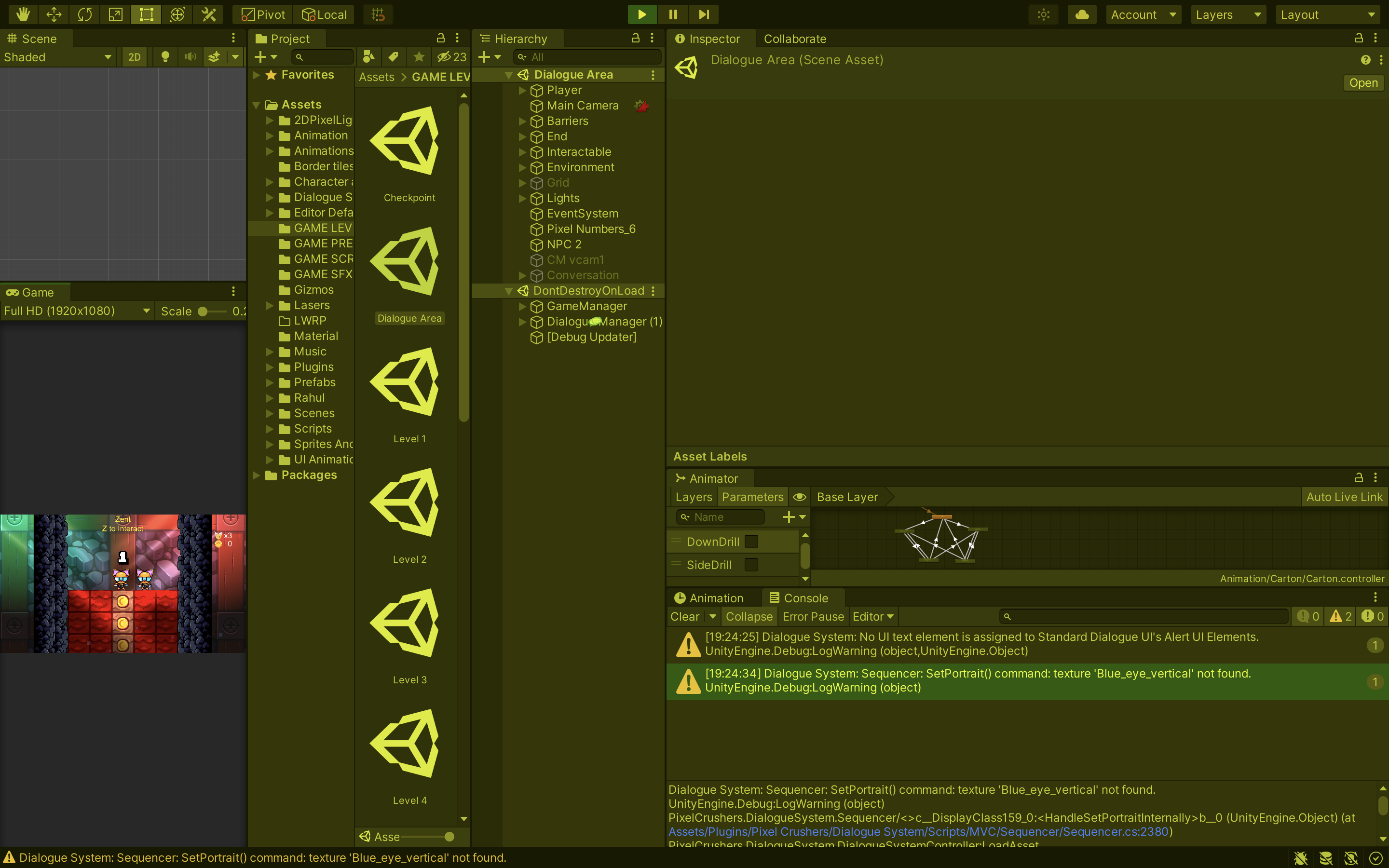Switch to Collaborate tab

tap(795, 39)
